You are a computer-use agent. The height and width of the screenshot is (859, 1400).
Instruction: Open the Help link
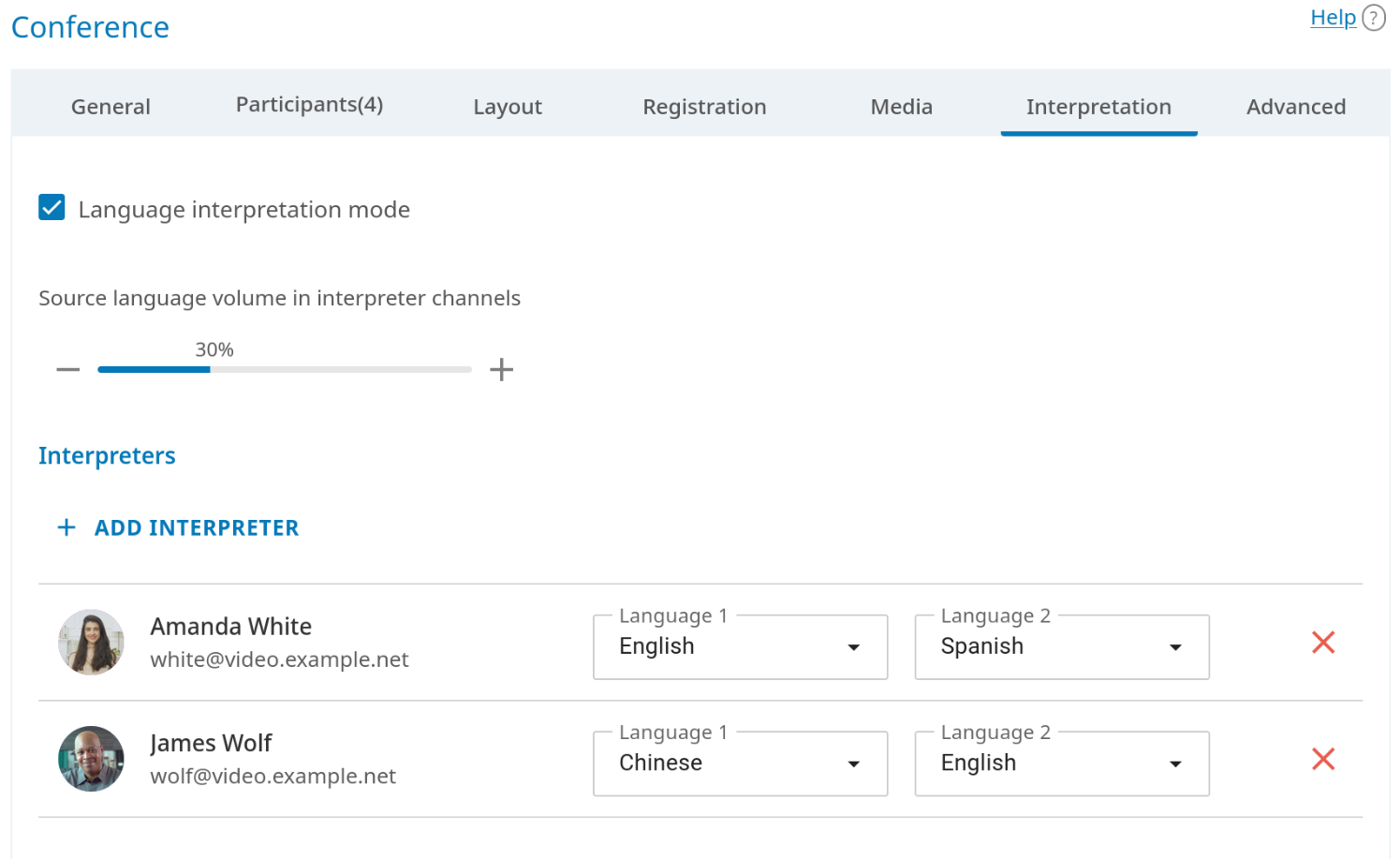pyautogui.click(x=1333, y=18)
